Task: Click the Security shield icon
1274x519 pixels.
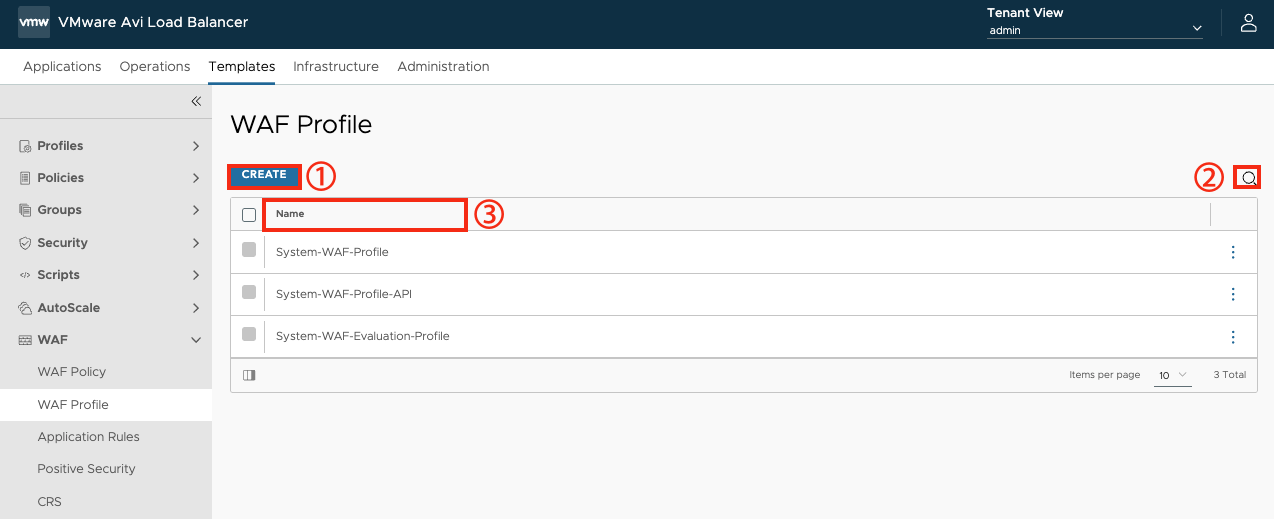Action: (26, 243)
